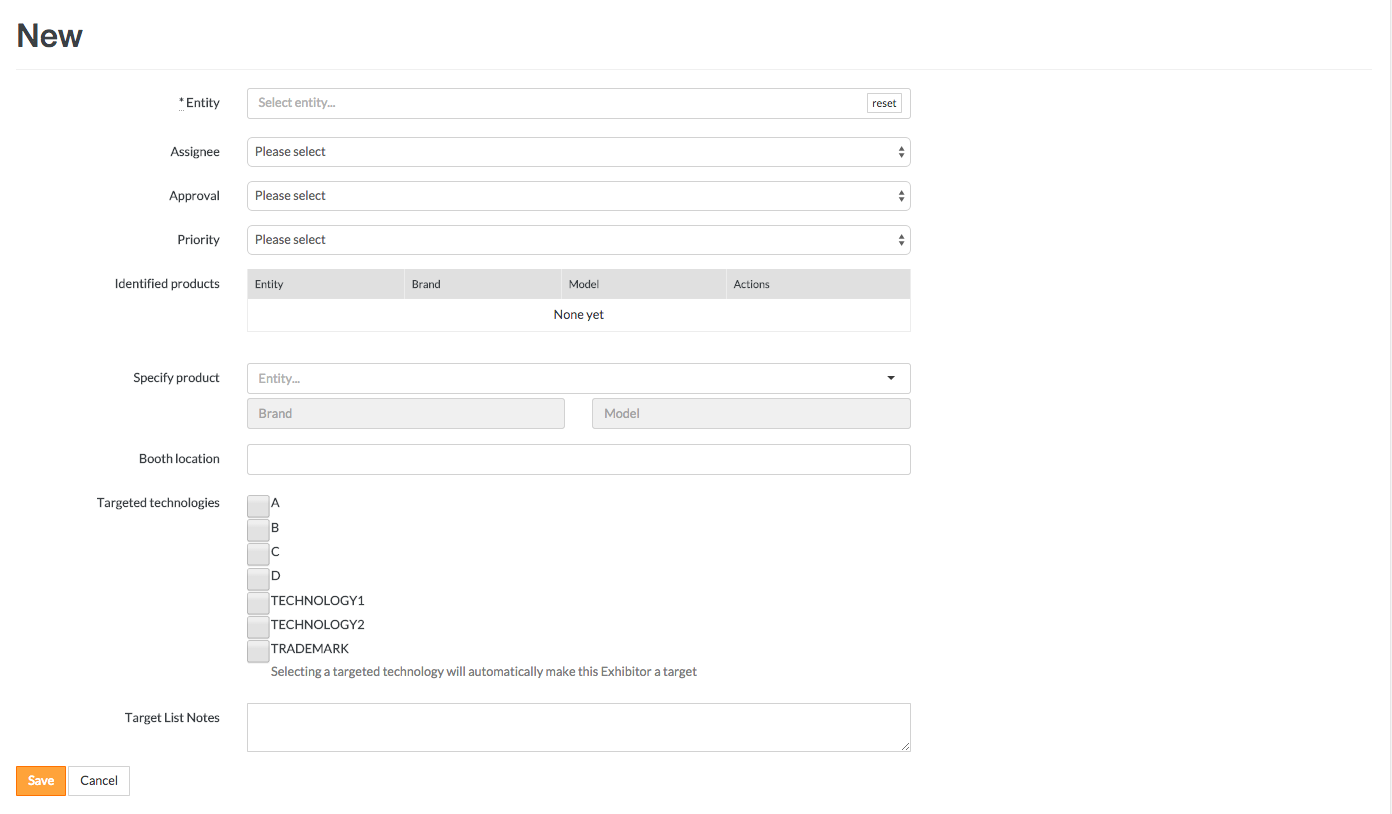Click the Actions column header in products table

pyautogui.click(x=752, y=284)
